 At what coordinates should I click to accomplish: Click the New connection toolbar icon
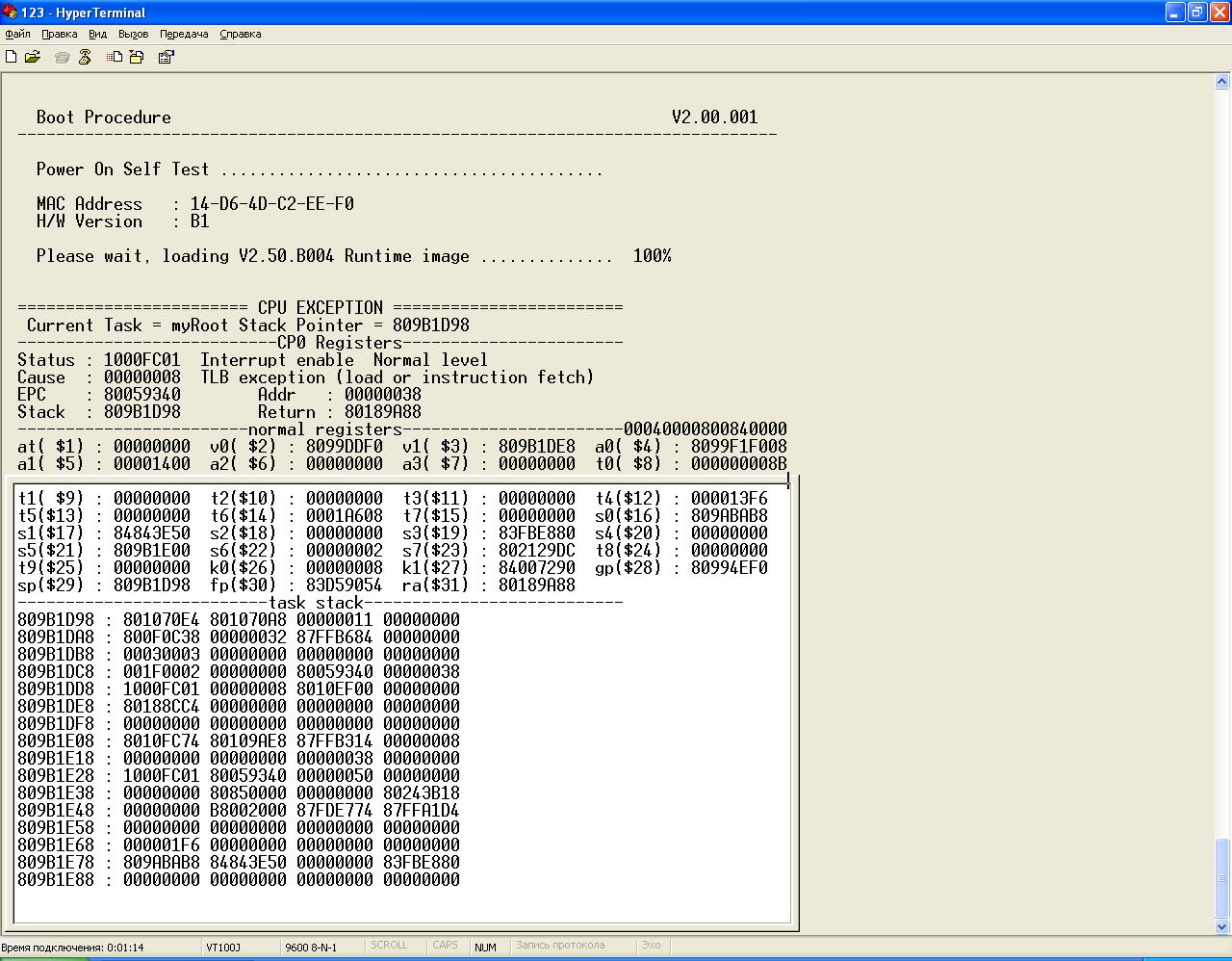tap(12, 57)
